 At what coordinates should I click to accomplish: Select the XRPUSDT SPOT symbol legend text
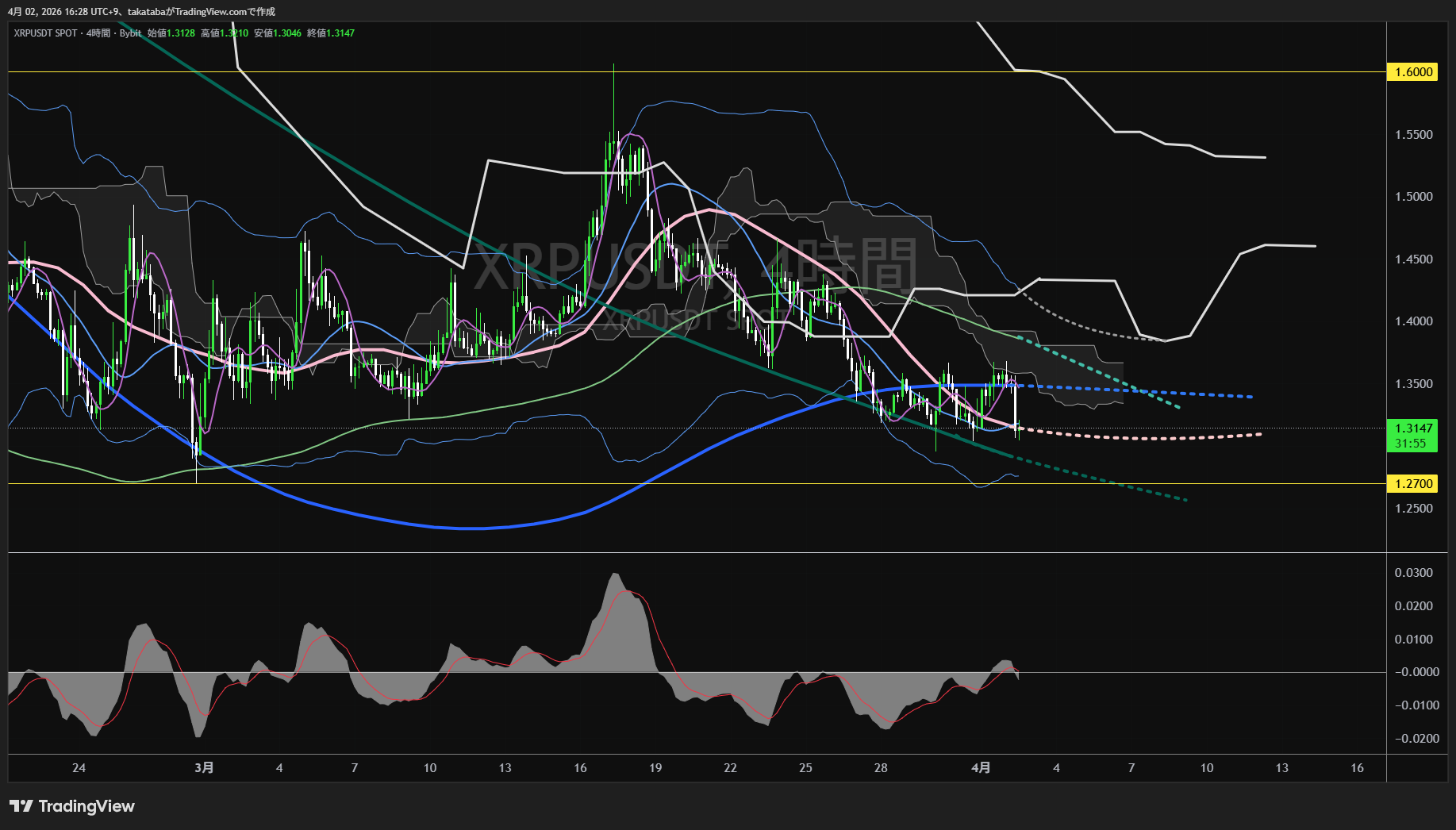coord(45,33)
